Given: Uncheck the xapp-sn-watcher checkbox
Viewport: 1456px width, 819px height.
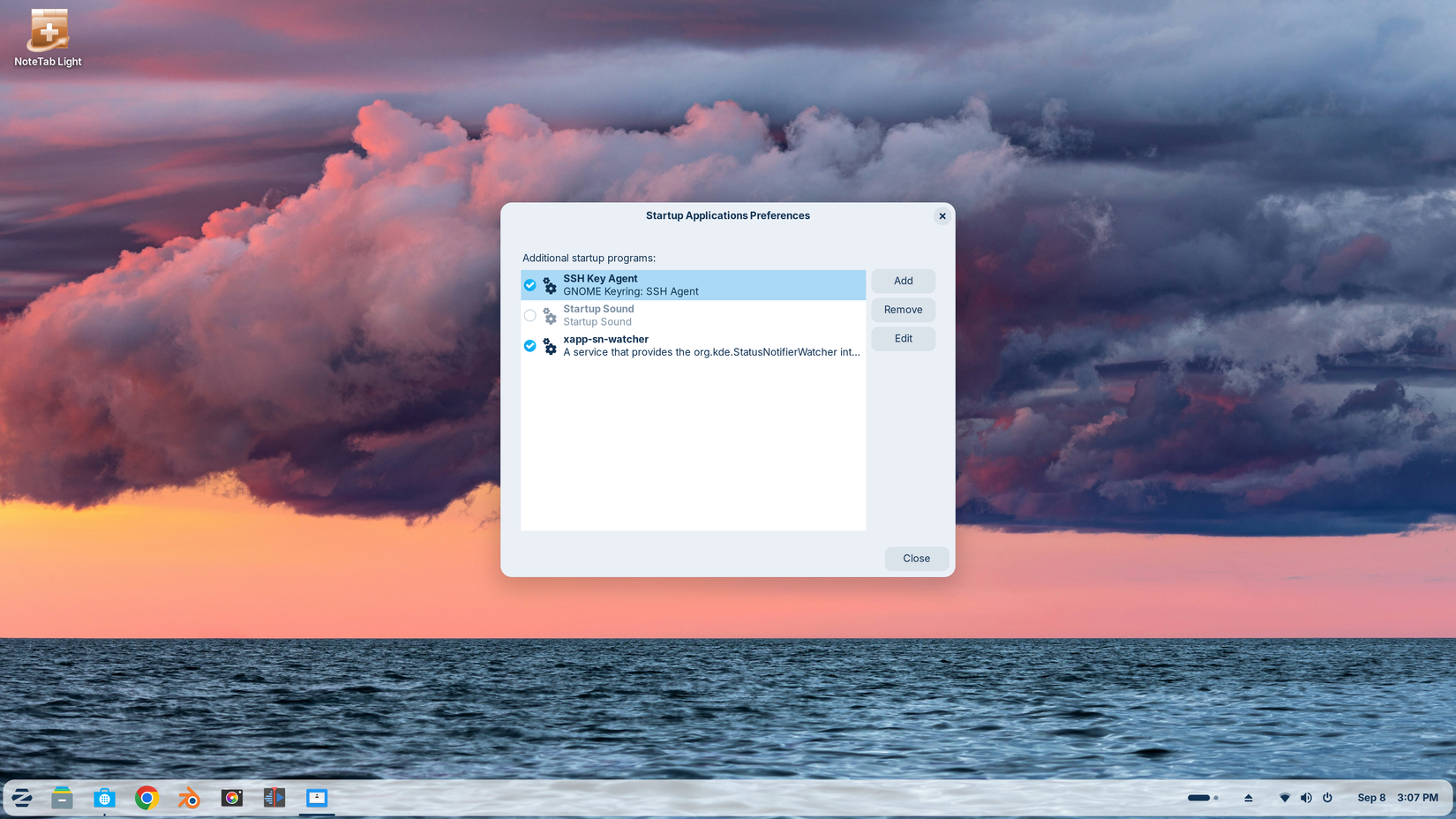Looking at the screenshot, I should [x=530, y=346].
